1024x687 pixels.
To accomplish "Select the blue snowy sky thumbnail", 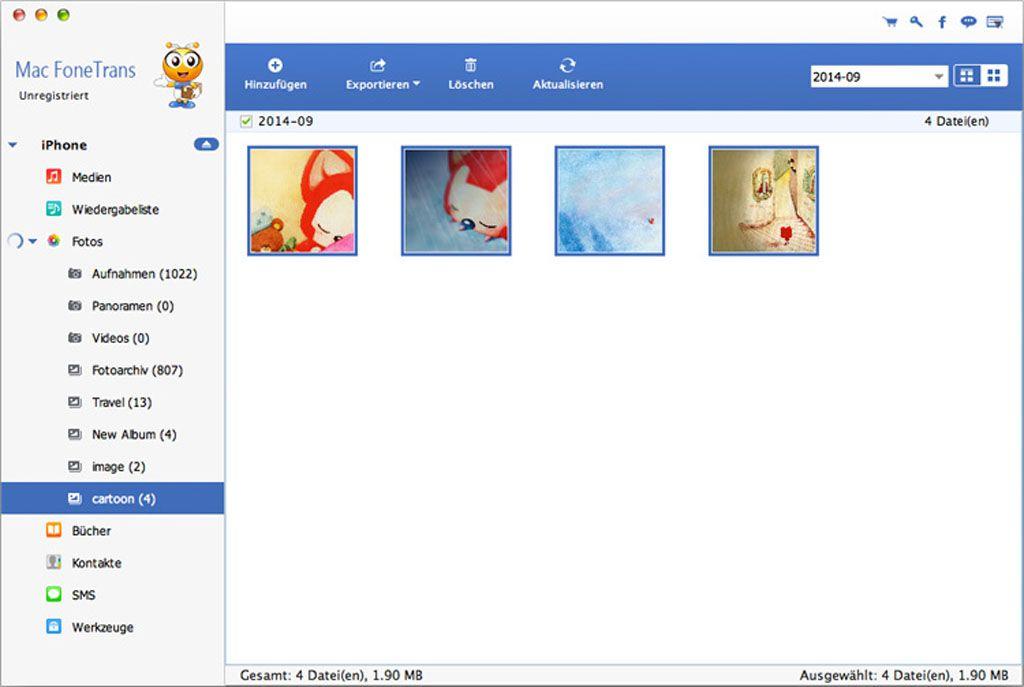I will tap(610, 200).
